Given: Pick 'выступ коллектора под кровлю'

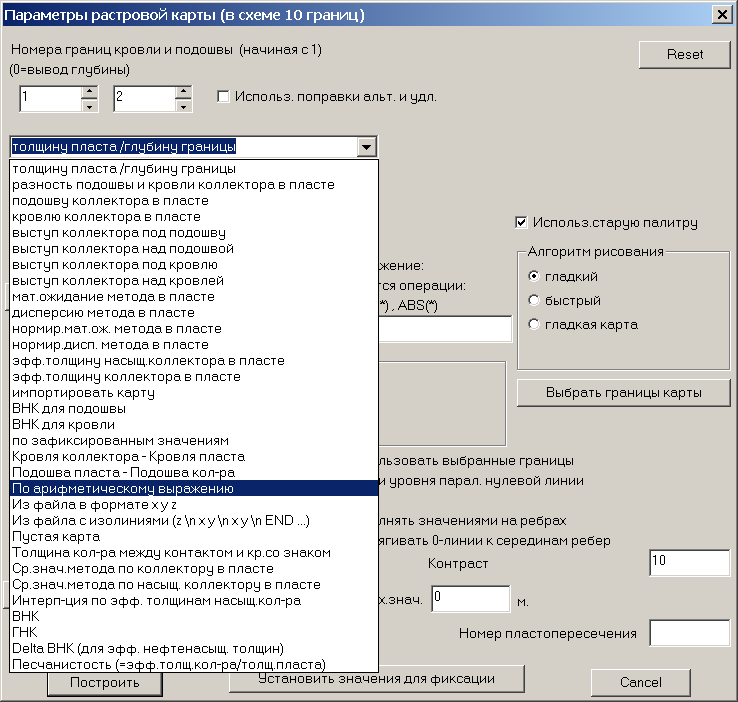Looking at the screenshot, I should click(194, 264).
